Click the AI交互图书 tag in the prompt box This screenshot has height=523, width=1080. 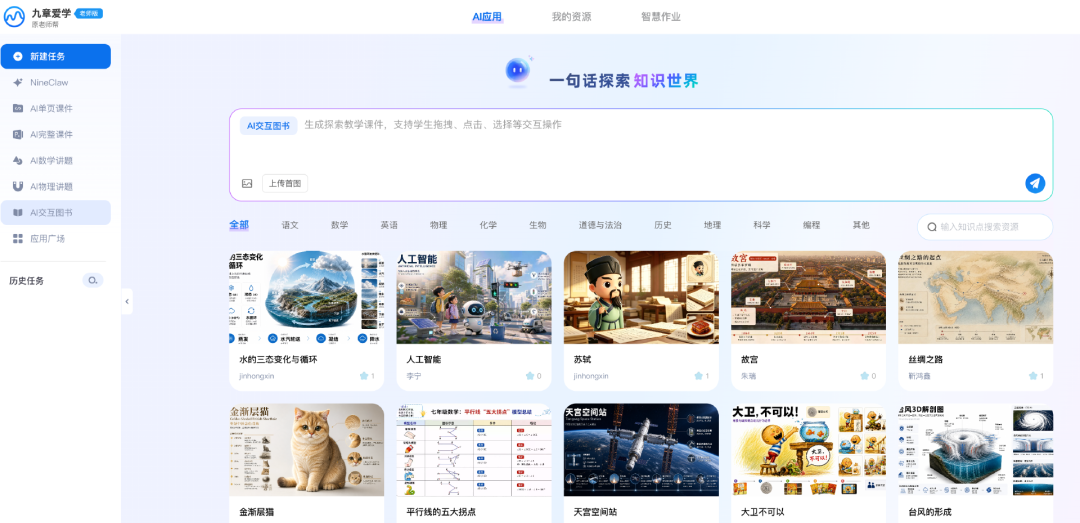pyautogui.click(x=269, y=125)
